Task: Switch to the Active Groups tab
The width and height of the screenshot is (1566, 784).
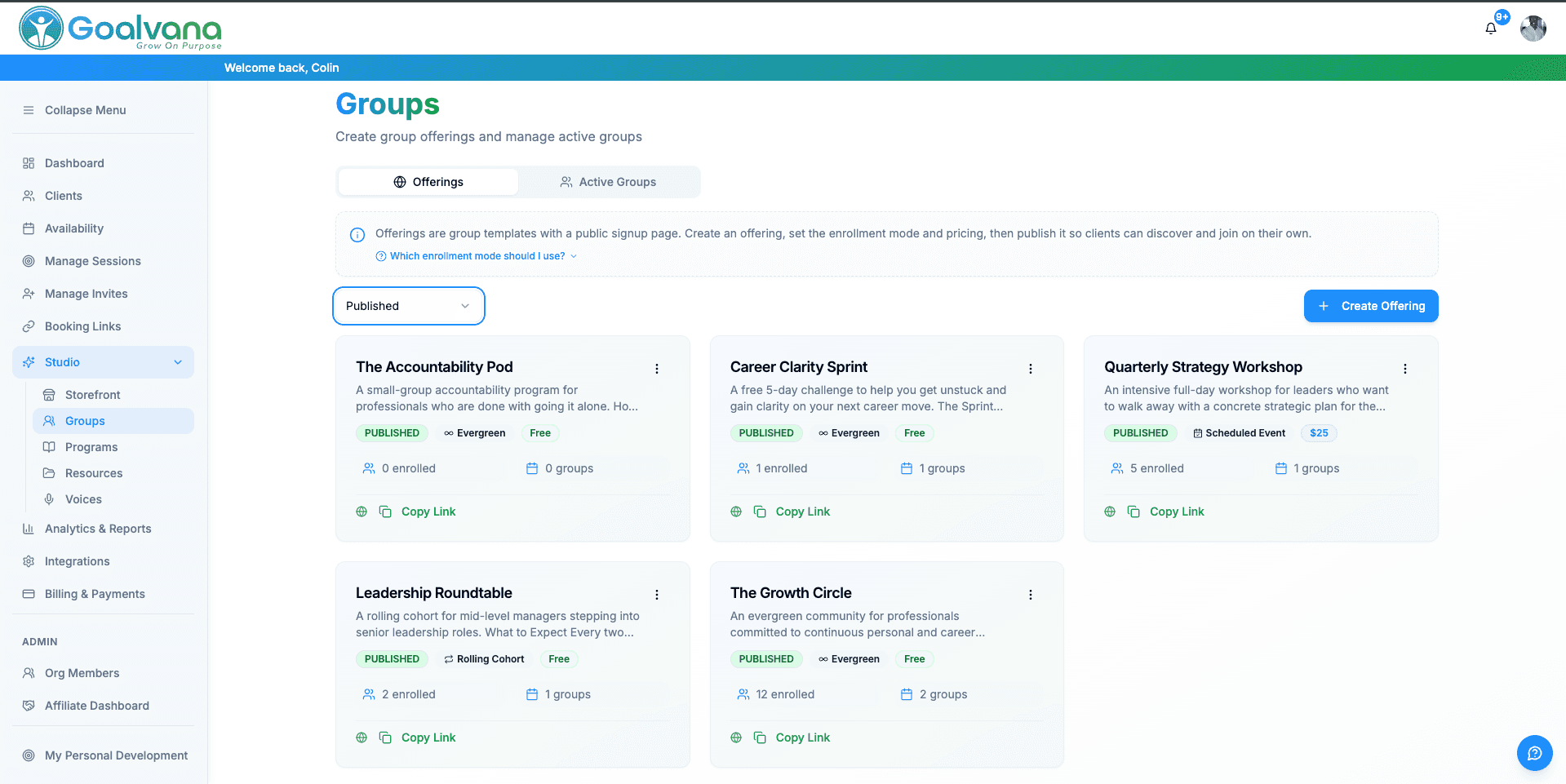Action: tap(608, 181)
